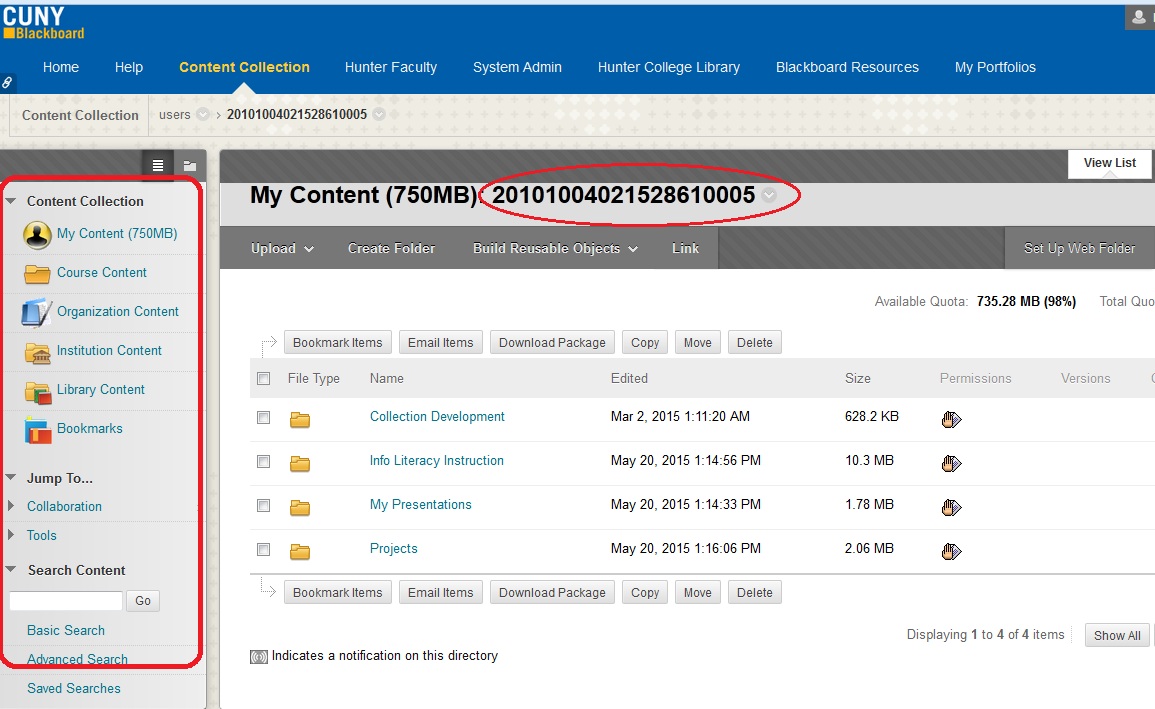Click the Show All button

1117,635
